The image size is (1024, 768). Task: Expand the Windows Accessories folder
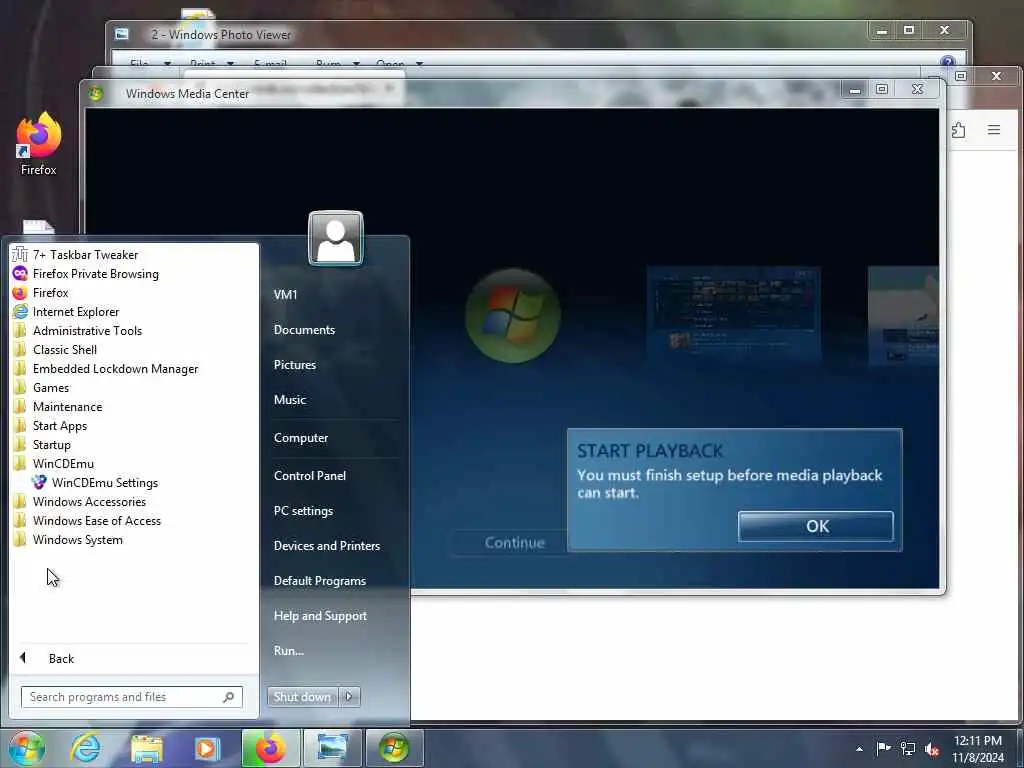[80, 502]
